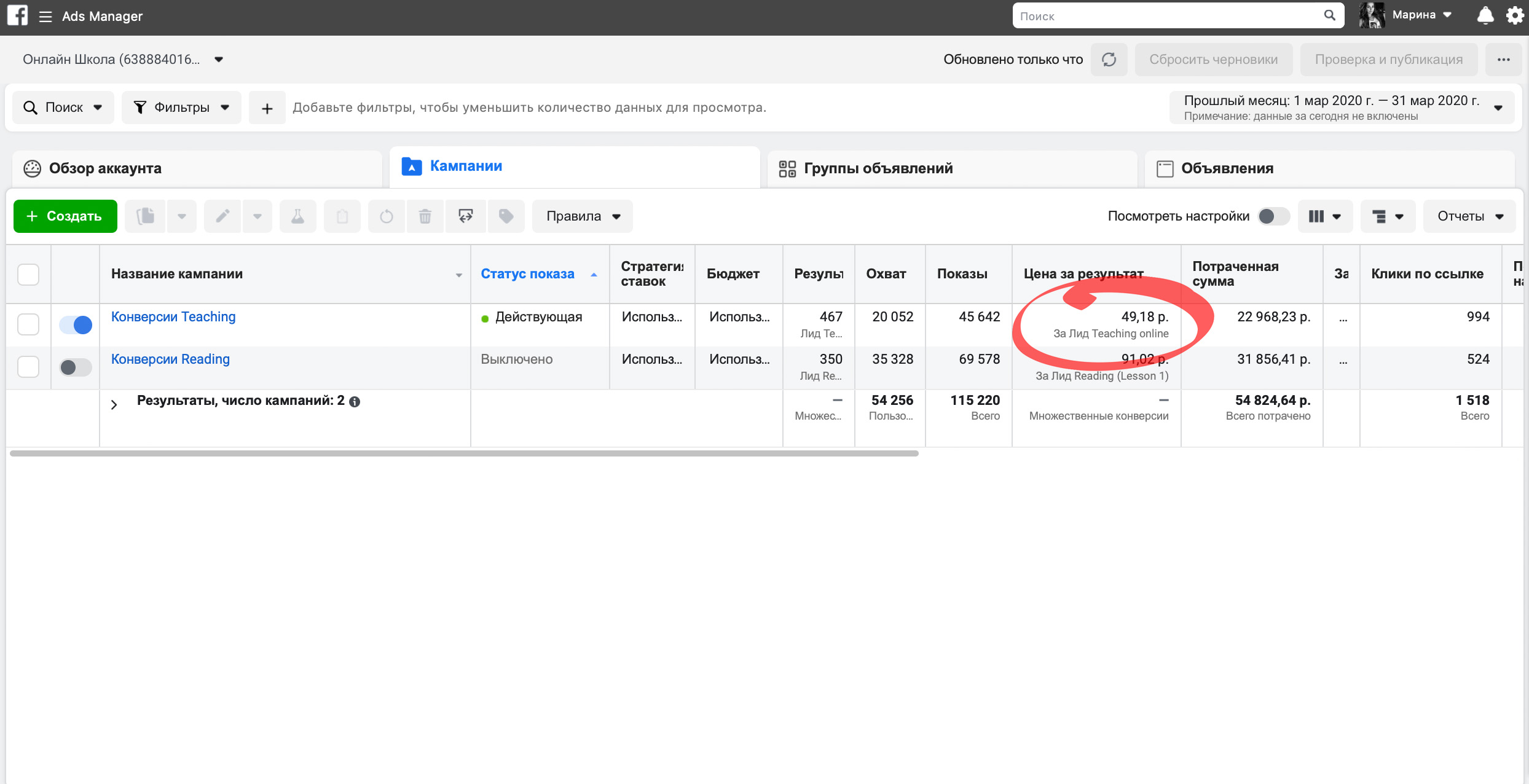The height and width of the screenshot is (784, 1529).
Task: Enable the Посмотреть настройки switch
Action: (1273, 216)
